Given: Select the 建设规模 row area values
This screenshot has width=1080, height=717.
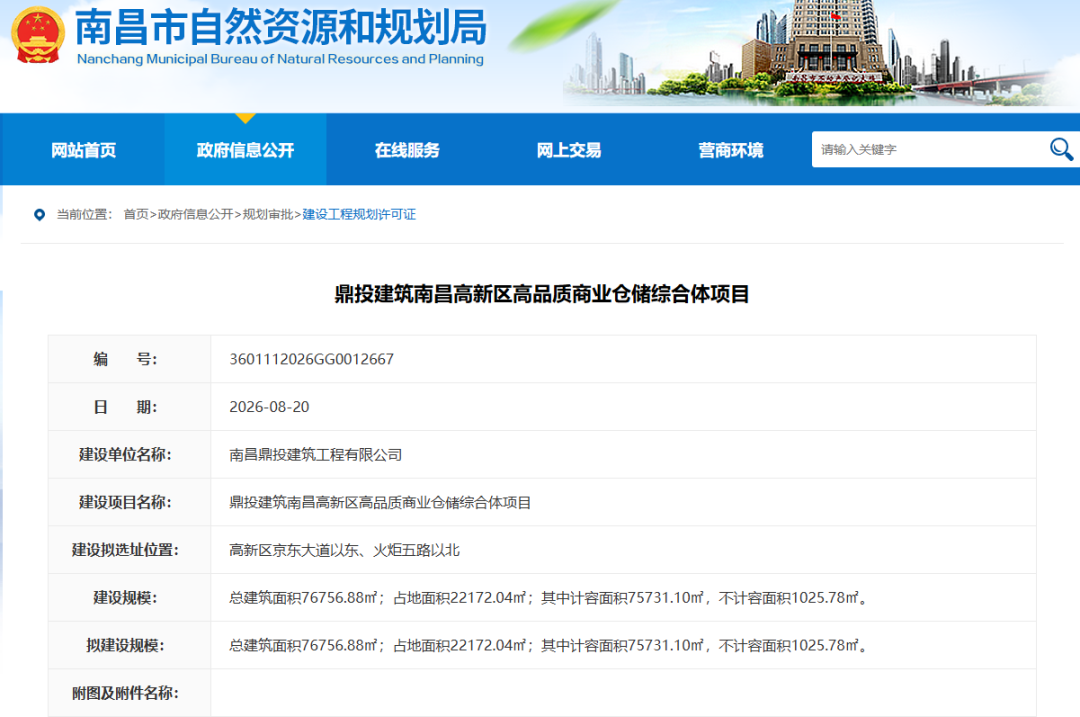Looking at the screenshot, I should [548, 598].
